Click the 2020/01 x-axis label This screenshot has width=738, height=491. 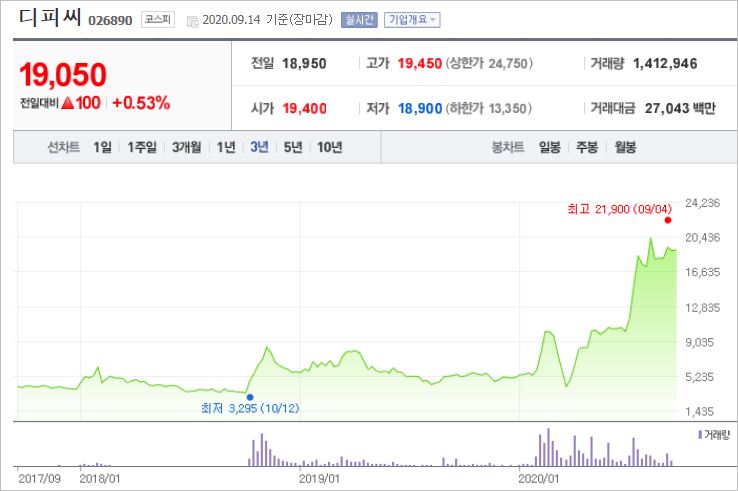538,479
